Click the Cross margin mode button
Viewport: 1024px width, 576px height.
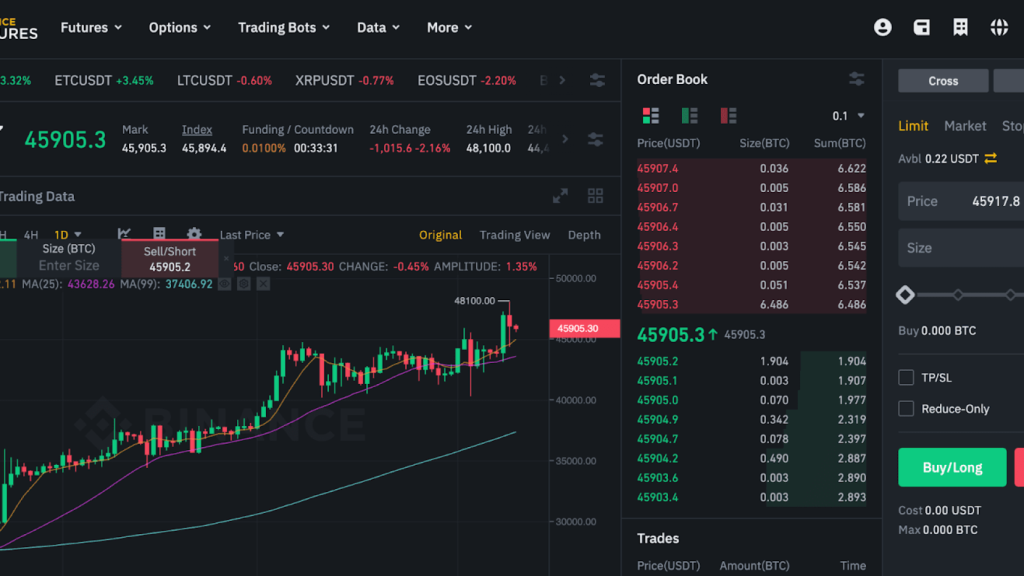point(942,80)
